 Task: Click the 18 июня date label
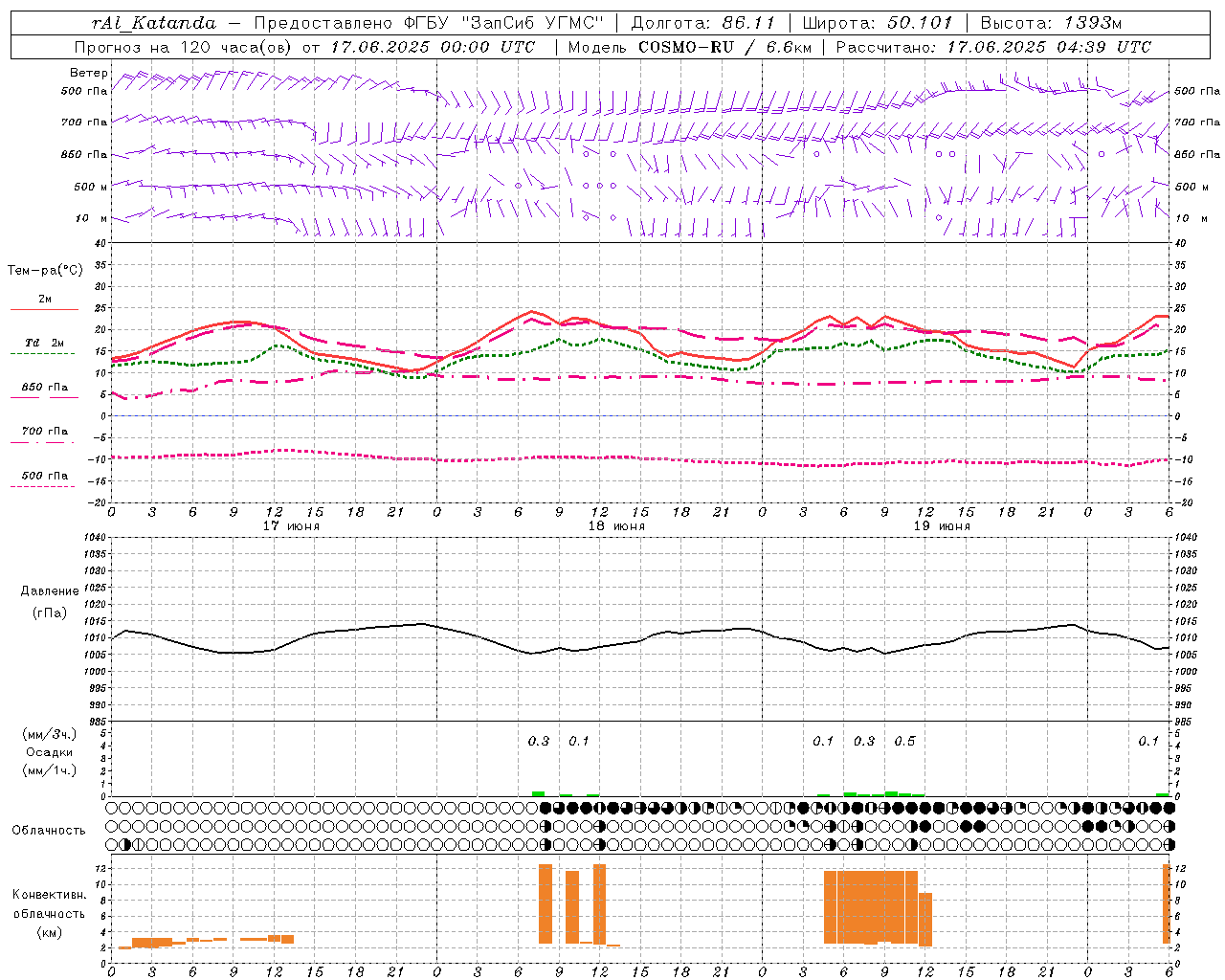click(616, 525)
